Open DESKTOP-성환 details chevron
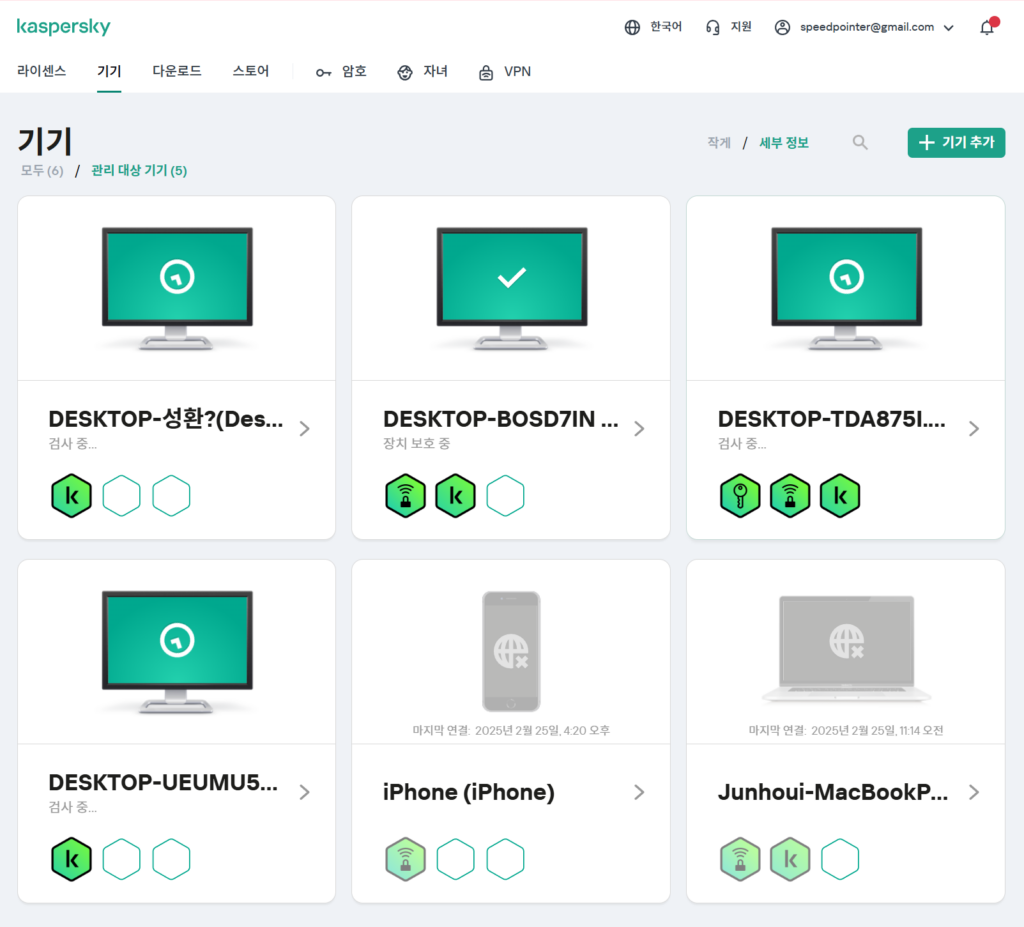 click(304, 429)
